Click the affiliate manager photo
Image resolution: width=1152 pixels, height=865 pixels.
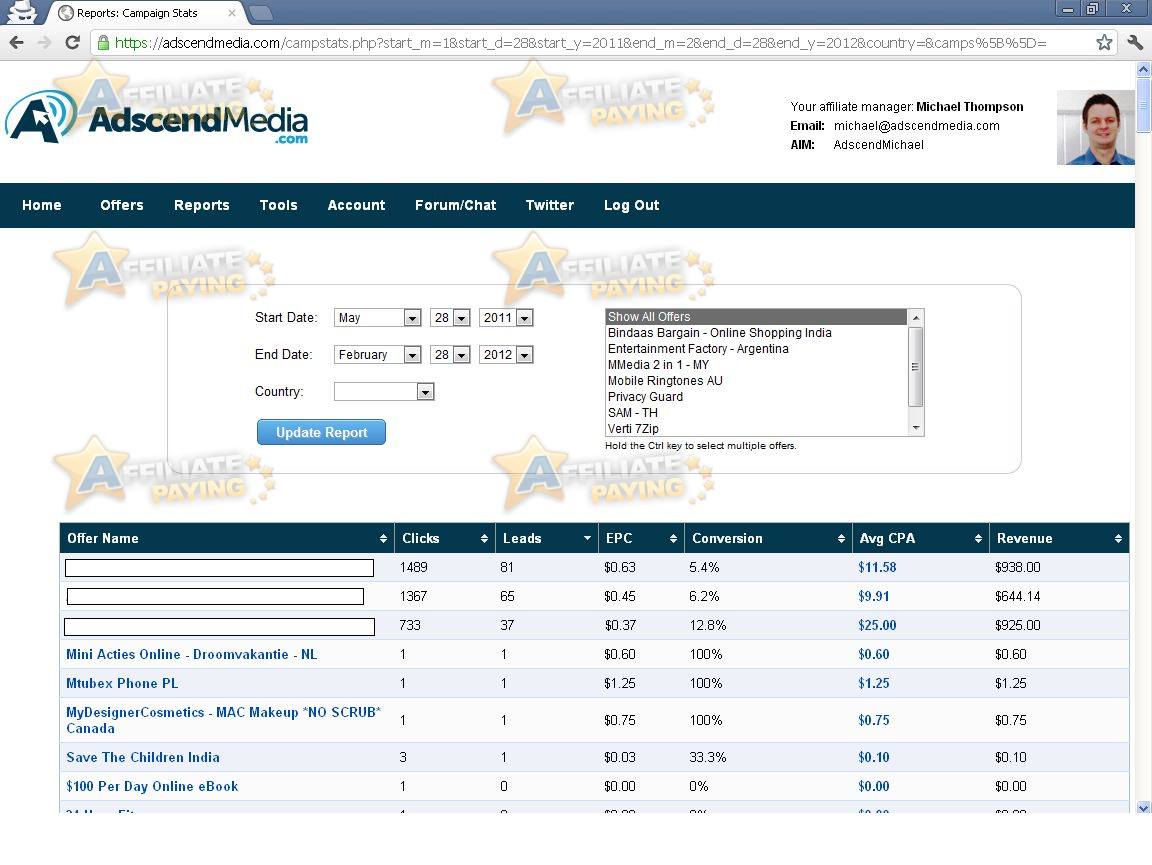coord(1095,127)
